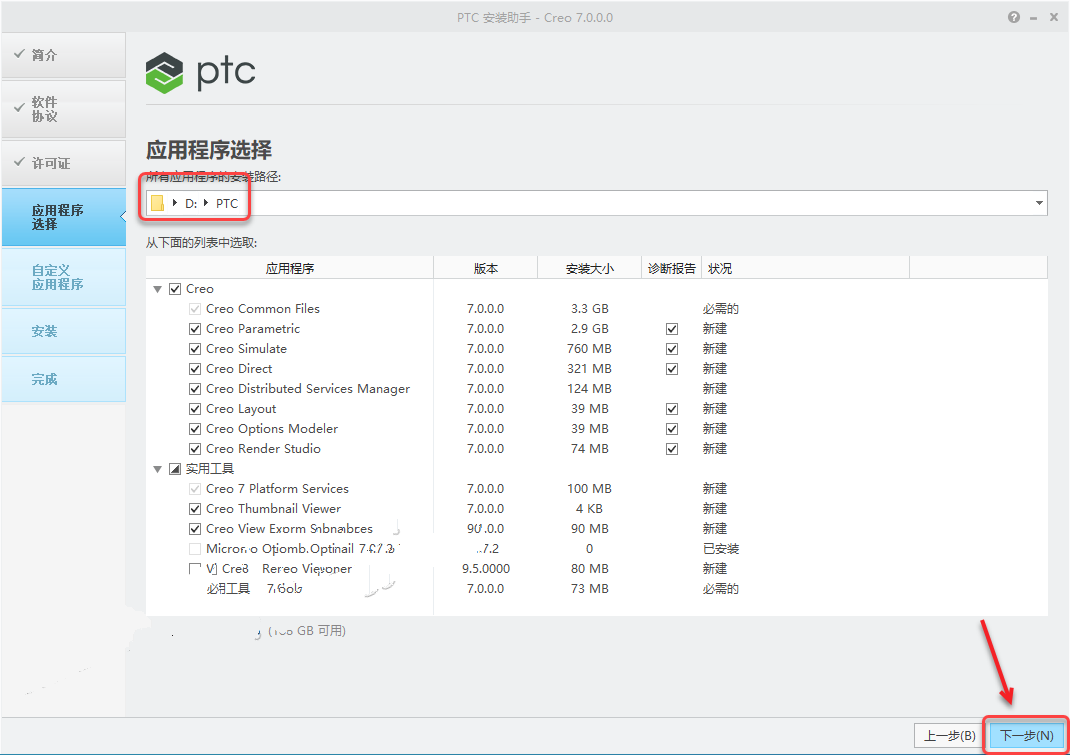Select the Creo 7 Platform Services row
The width and height of the screenshot is (1070, 755).
click(x=597, y=489)
